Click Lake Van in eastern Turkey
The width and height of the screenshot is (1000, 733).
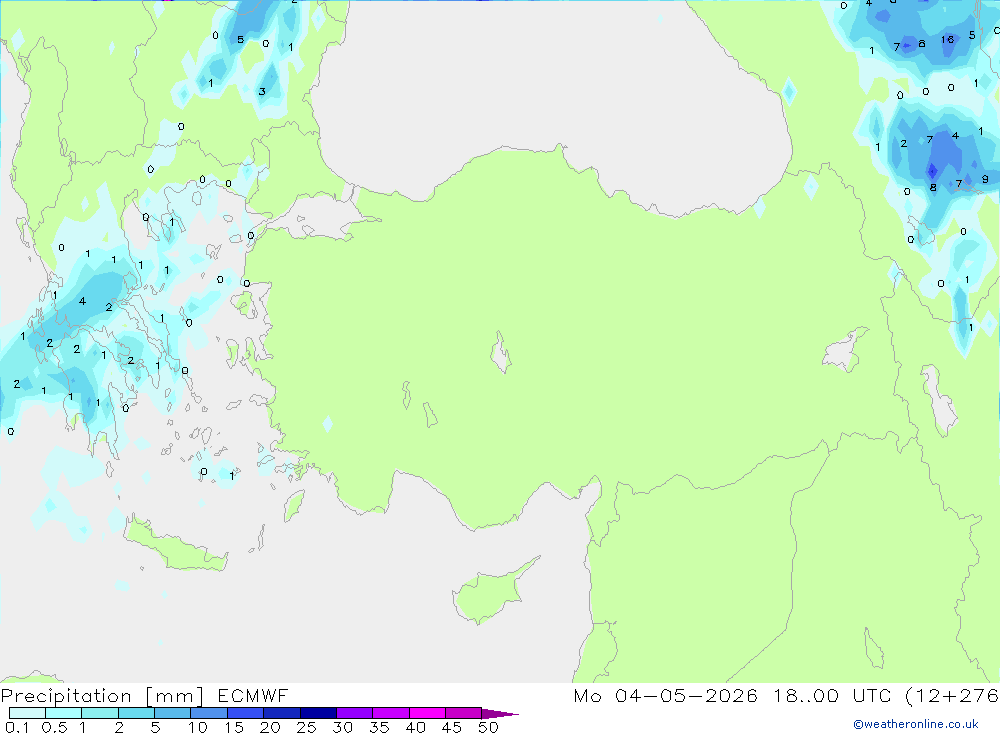point(844,350)
